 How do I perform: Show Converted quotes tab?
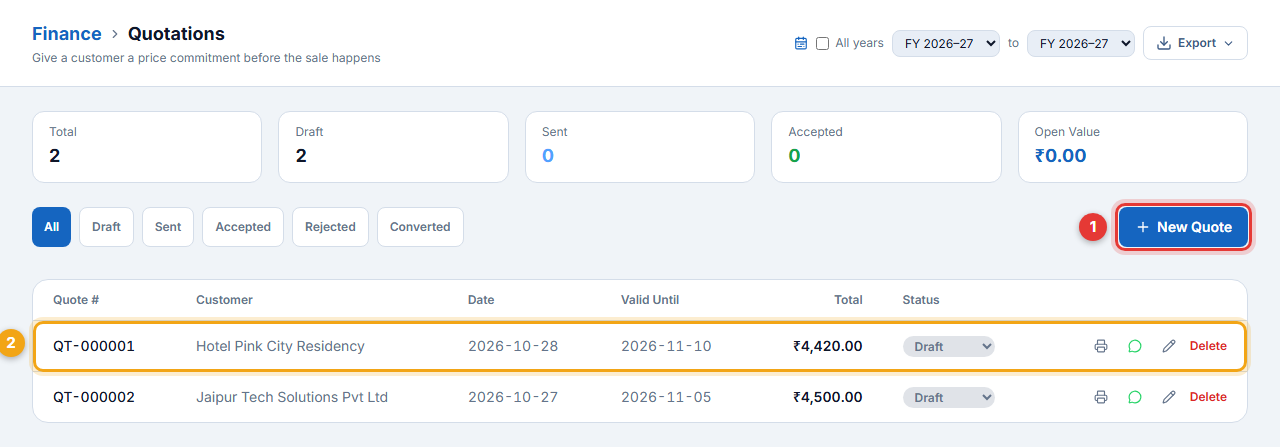pos(420,227)
